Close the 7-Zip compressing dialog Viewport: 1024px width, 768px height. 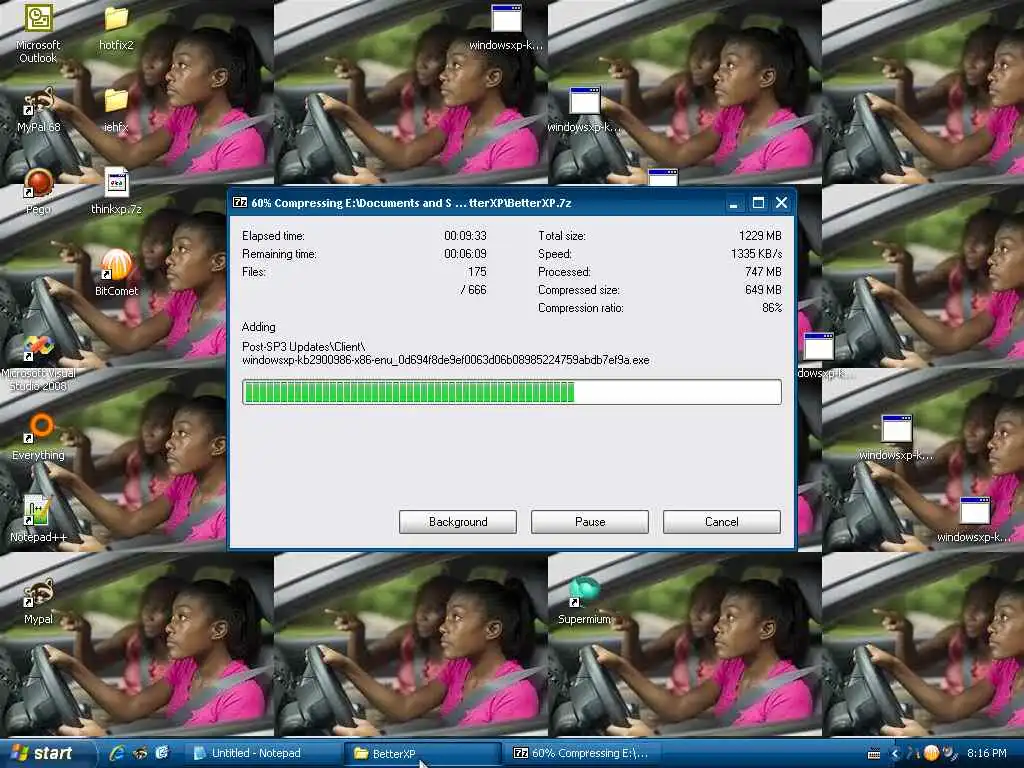click(781, 203)
